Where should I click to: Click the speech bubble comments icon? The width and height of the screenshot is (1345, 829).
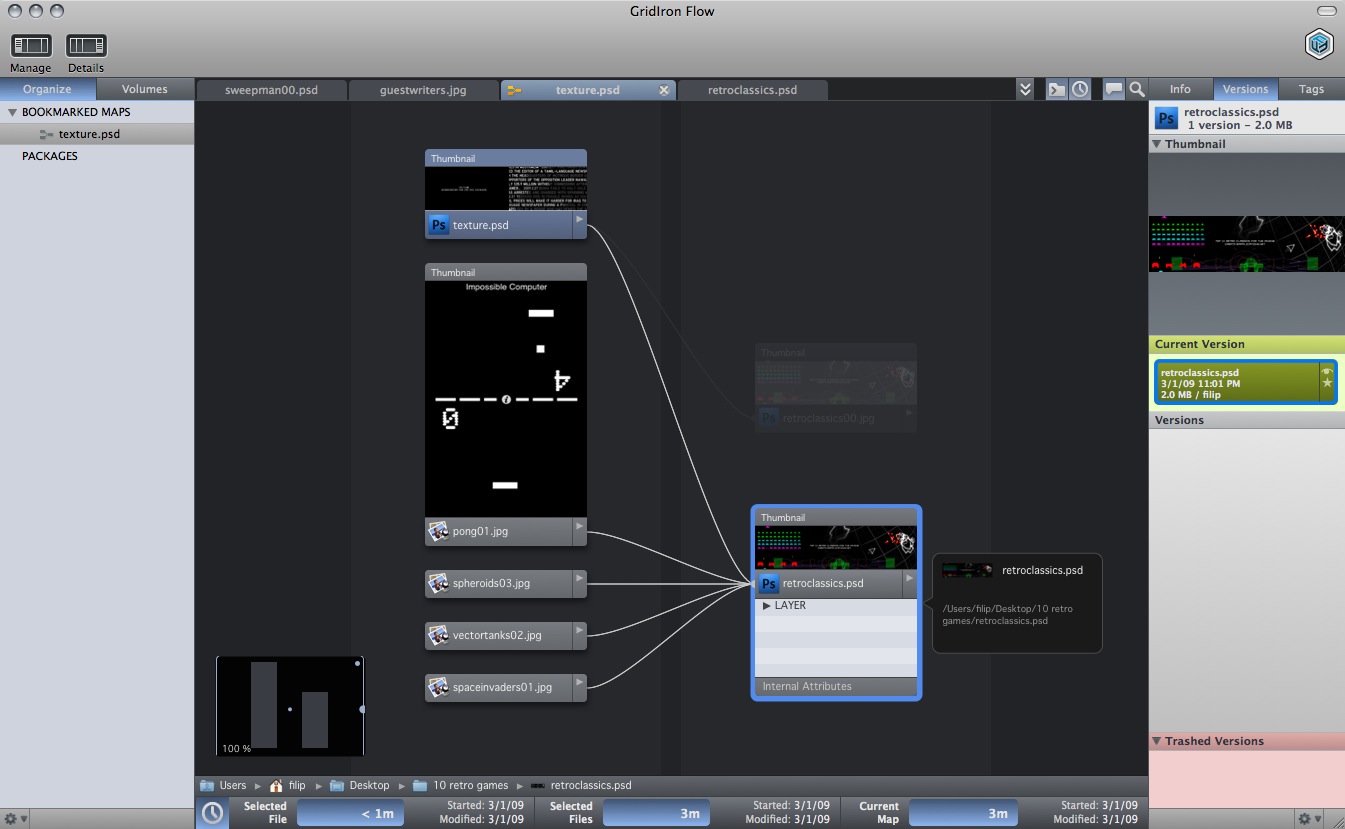[x=1113, y=90]
